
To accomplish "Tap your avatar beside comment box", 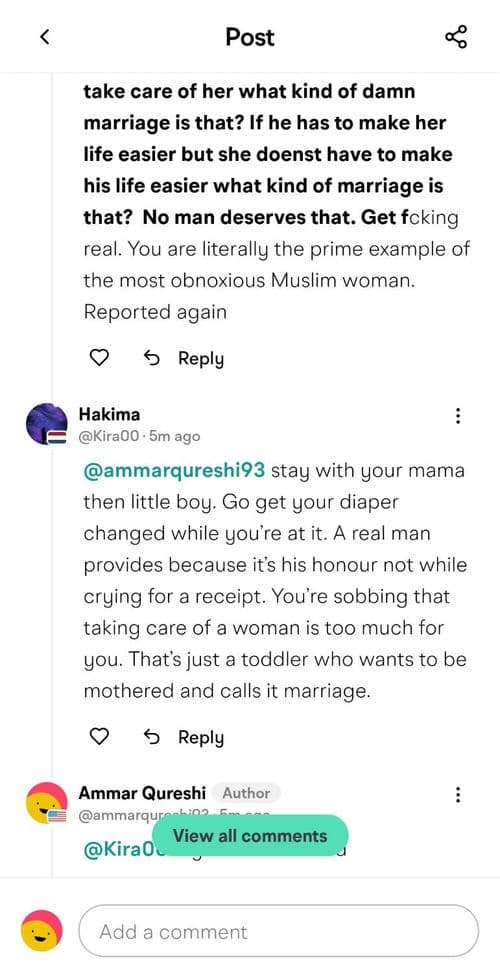I will 42,932.
